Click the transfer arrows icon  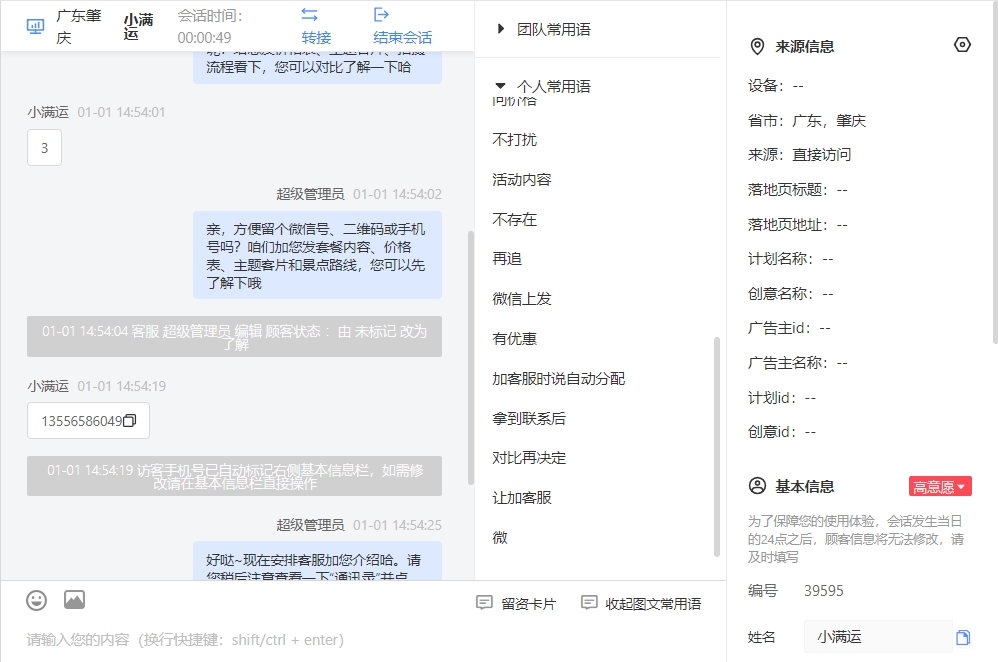pyautogui.click(x=309, y=15)
